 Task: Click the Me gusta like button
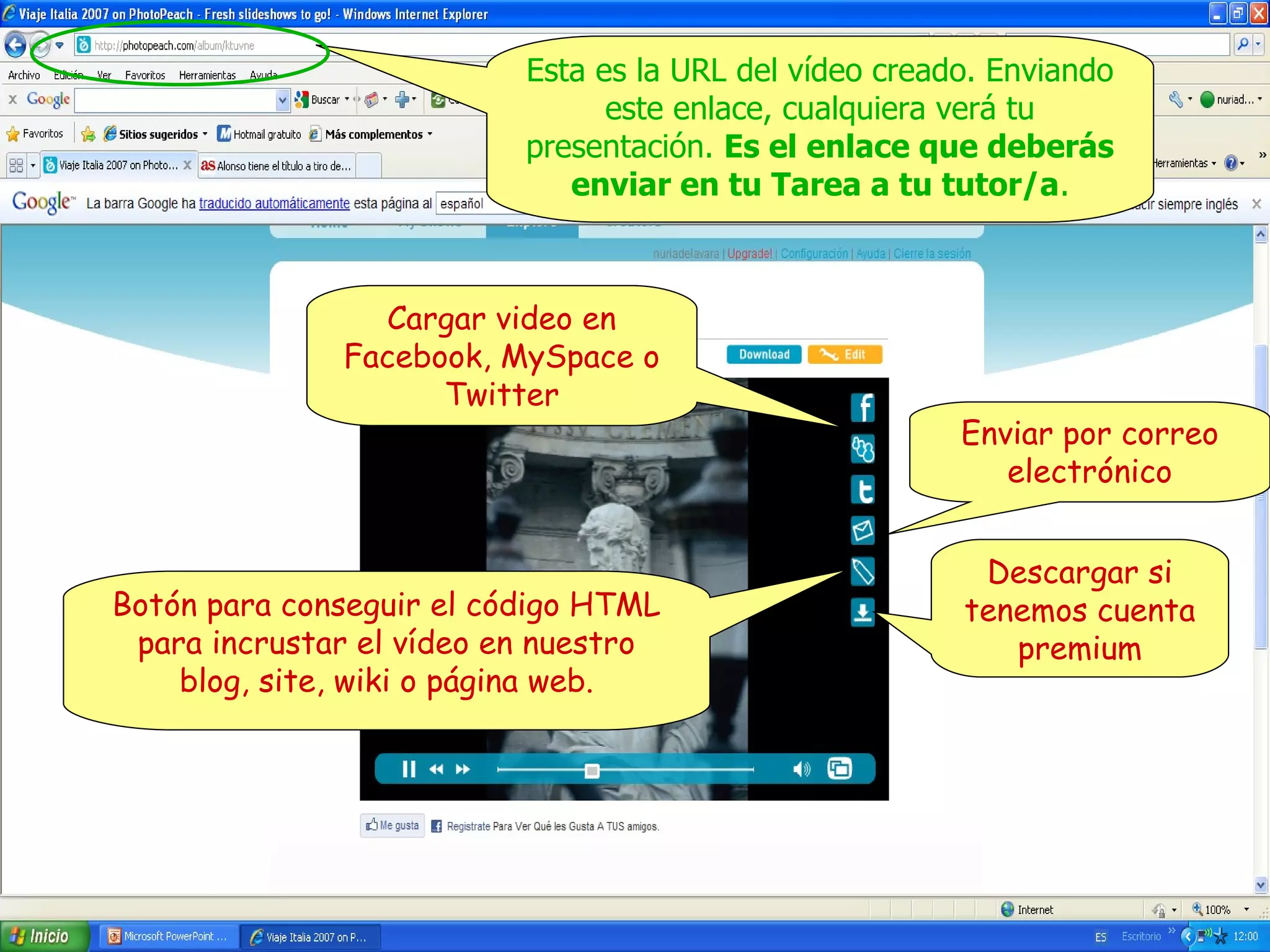pyautogui.click(x=393, y=826)
